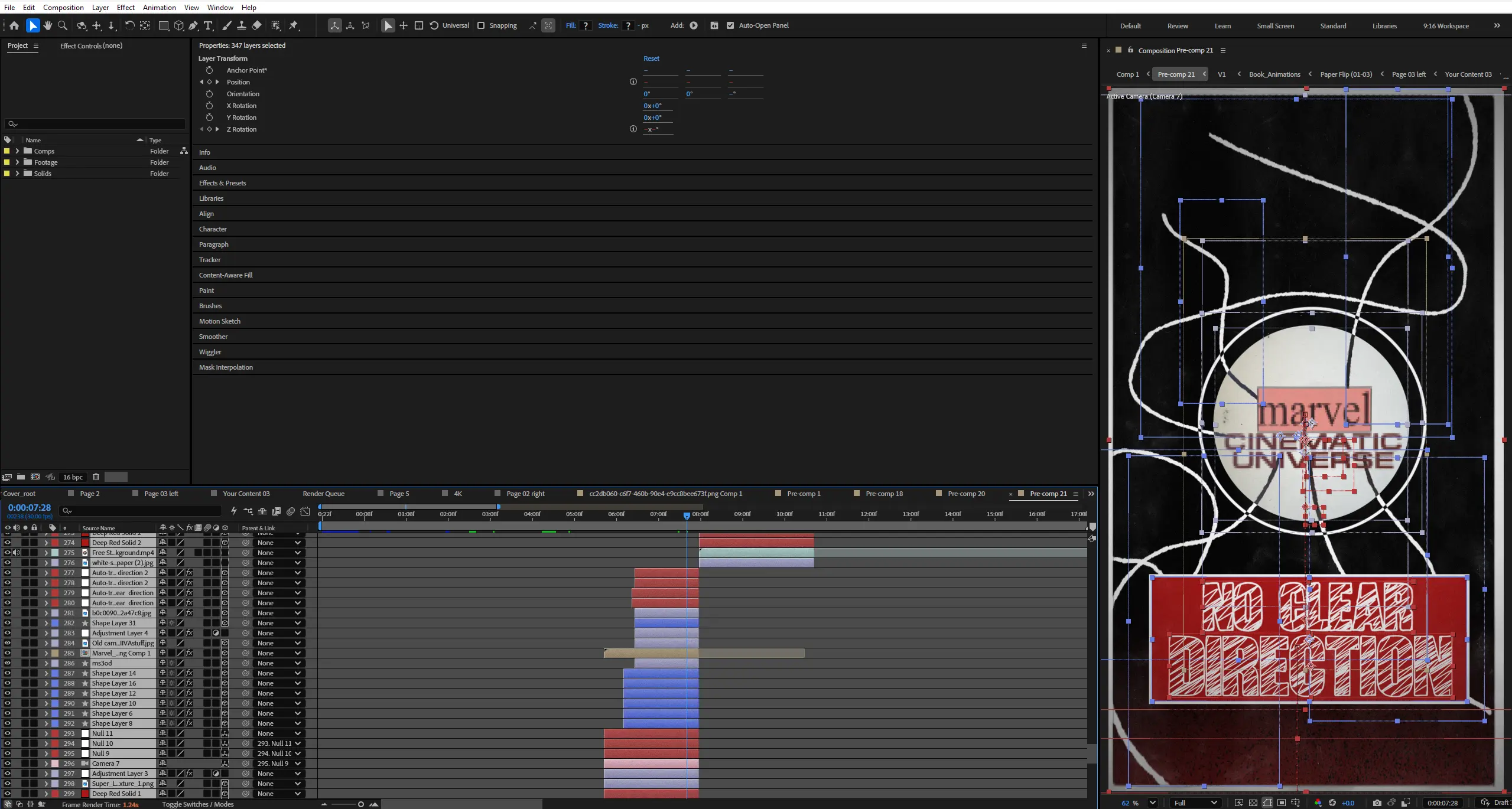Take a snapshot with the camera icon
The height and width of the screenshot is (809, 1512).
(1377, 803)
